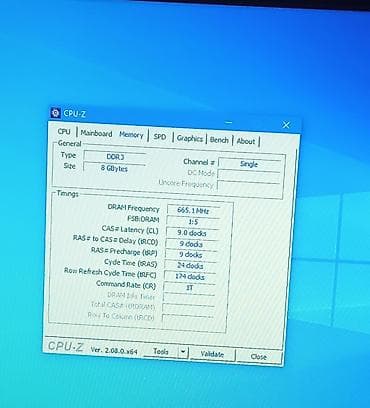
Task: Click the 24 clocks tRAS value
Action: [x=190, y=265]
